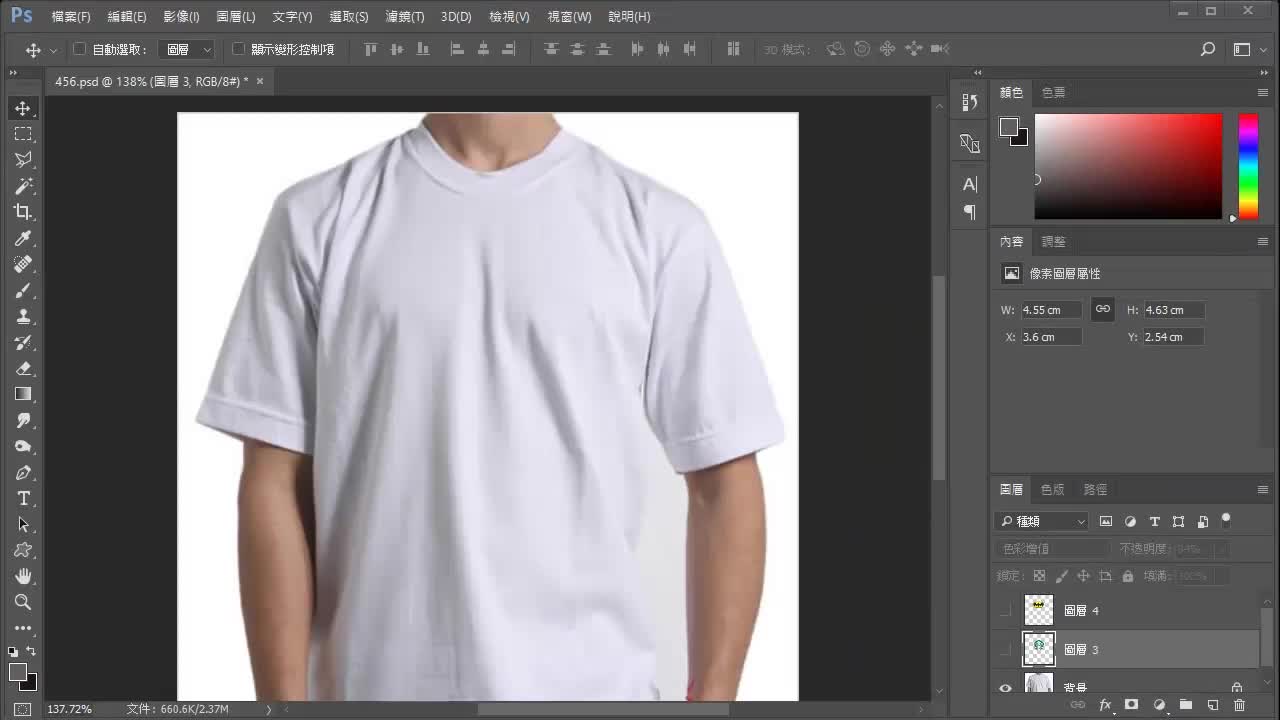
Task: Open the edit toolbar ellipsis menu
Action: click(x=23, y=628)
